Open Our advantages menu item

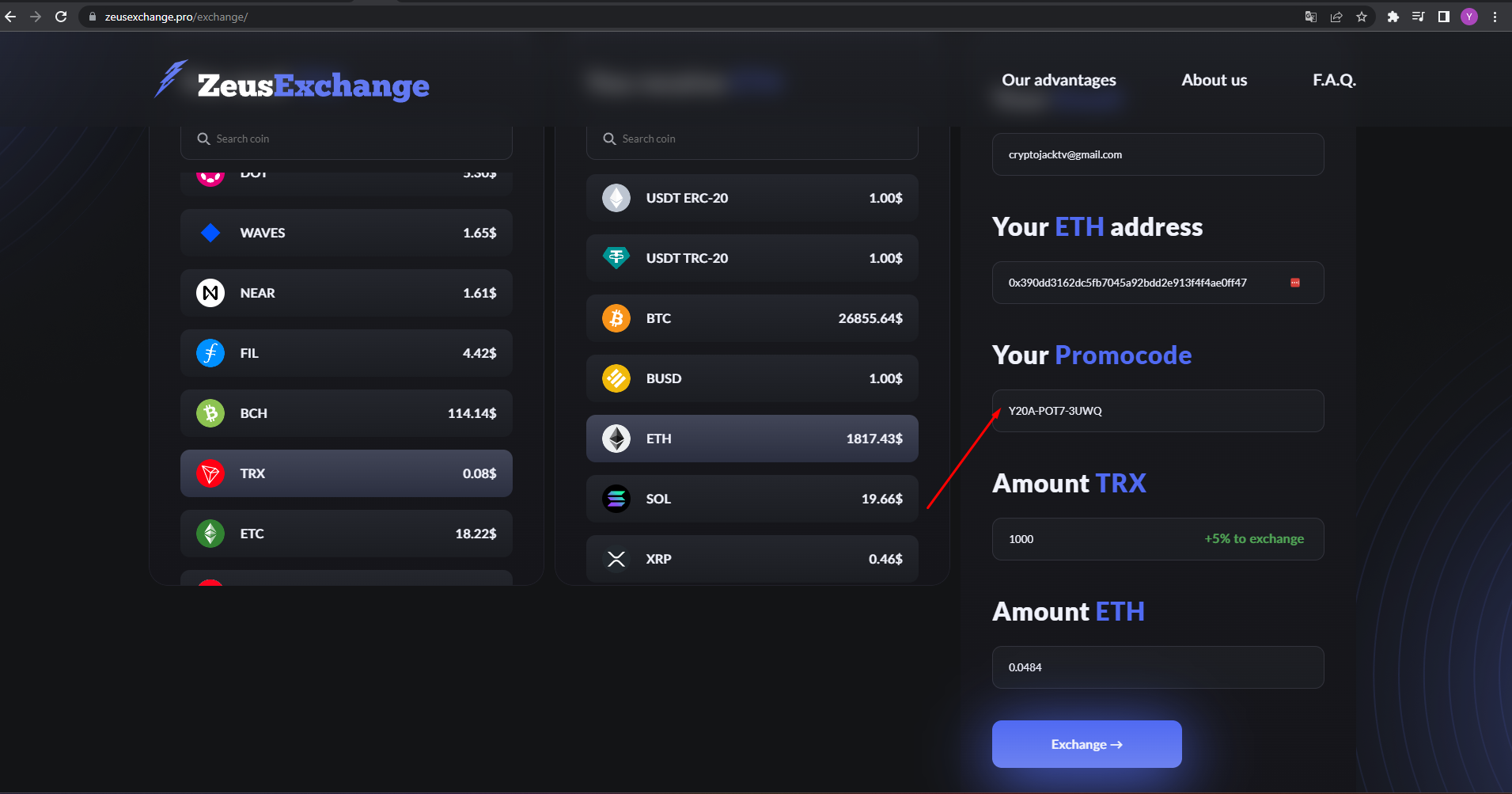pyautogui.click(x=1059, y=80)
